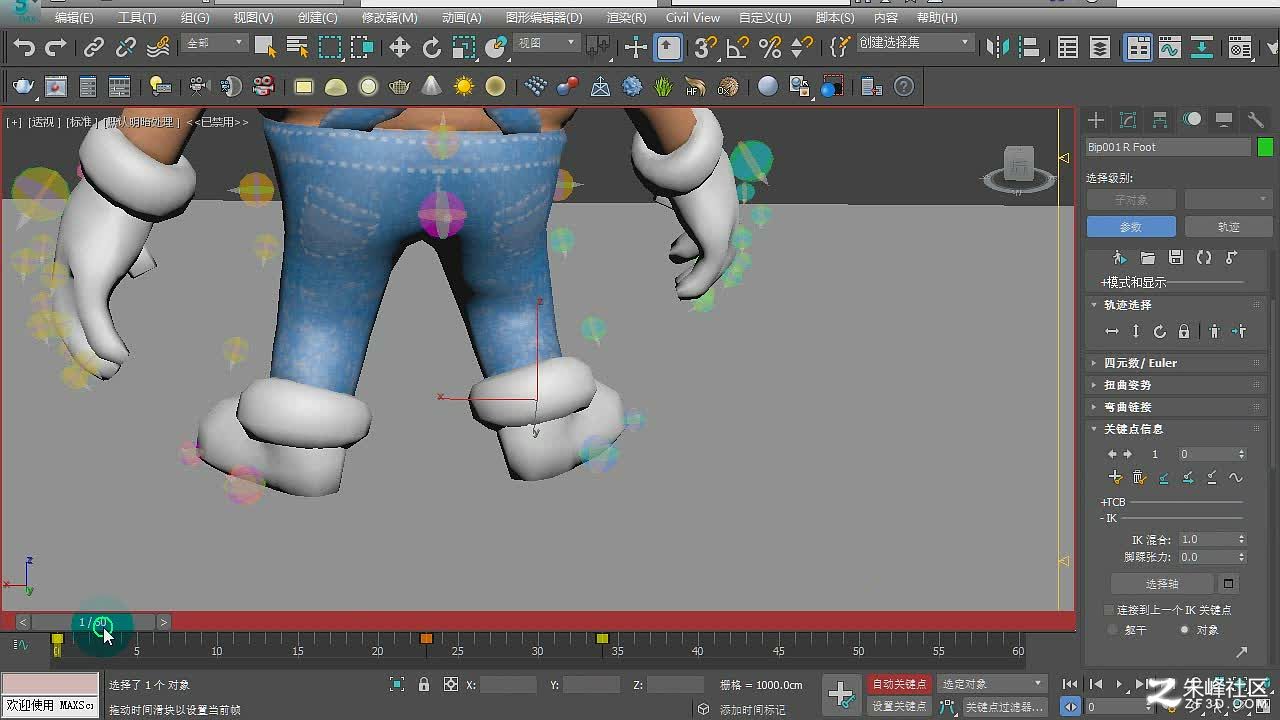The width and height of the screenshot is (1280, 720).
Task: Open the 选定对象 dropdown
Action: tap(992, 684)
